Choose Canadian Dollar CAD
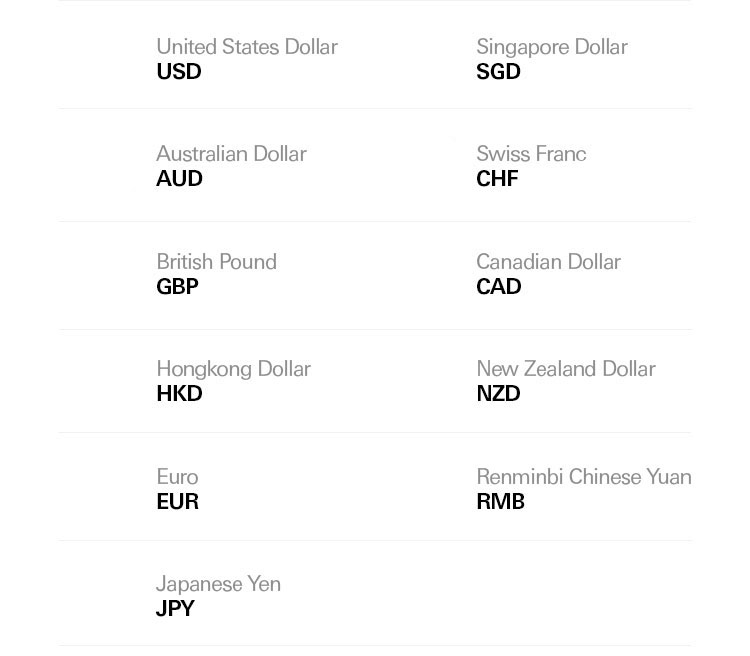 (548, 274)
